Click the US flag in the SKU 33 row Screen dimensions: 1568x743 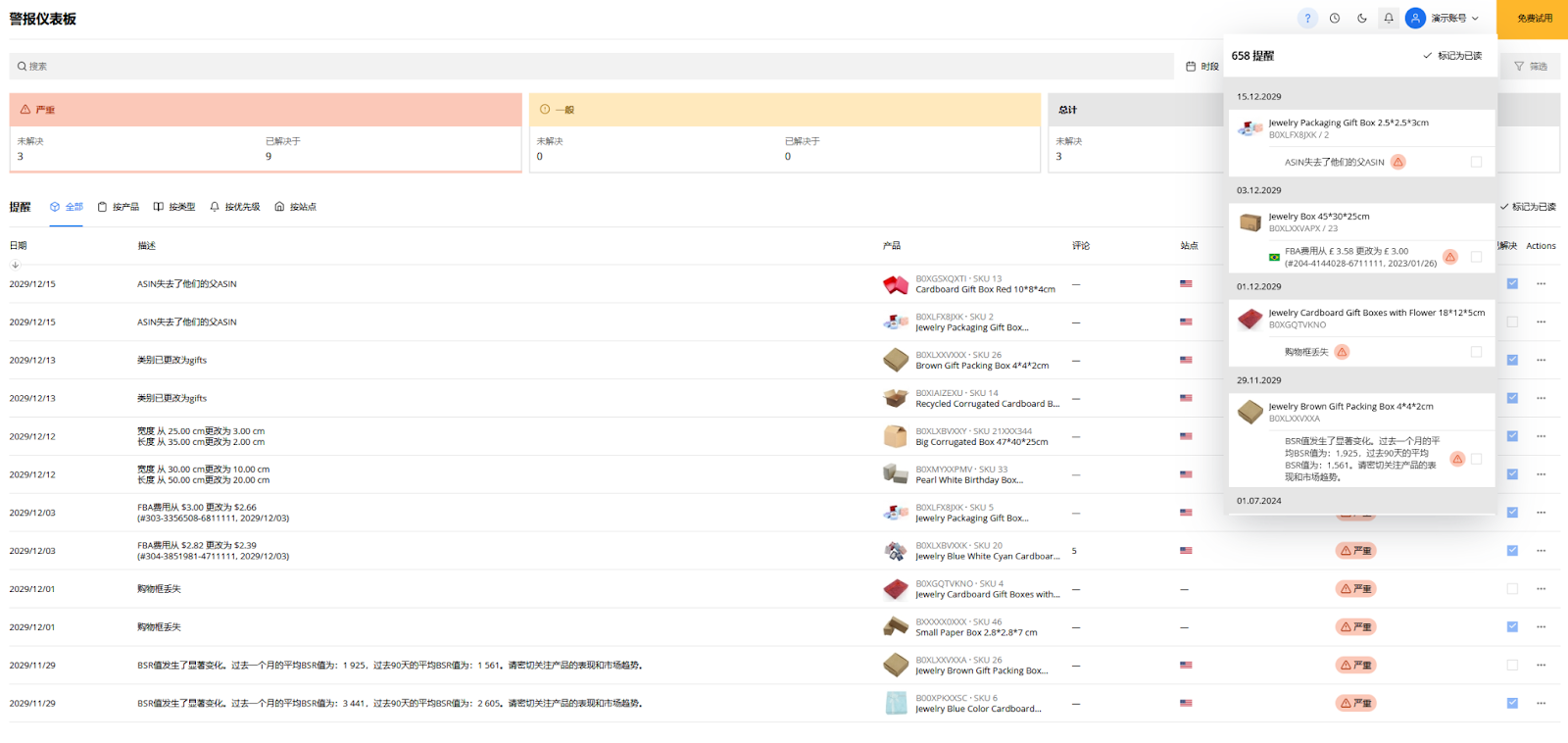(x=1186, y=474)
